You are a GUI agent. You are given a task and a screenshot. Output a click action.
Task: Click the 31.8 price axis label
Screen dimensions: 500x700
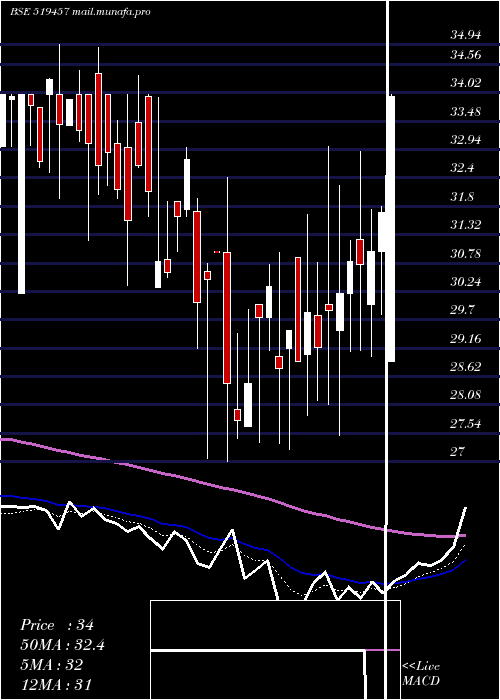click(x=462, y=196)
